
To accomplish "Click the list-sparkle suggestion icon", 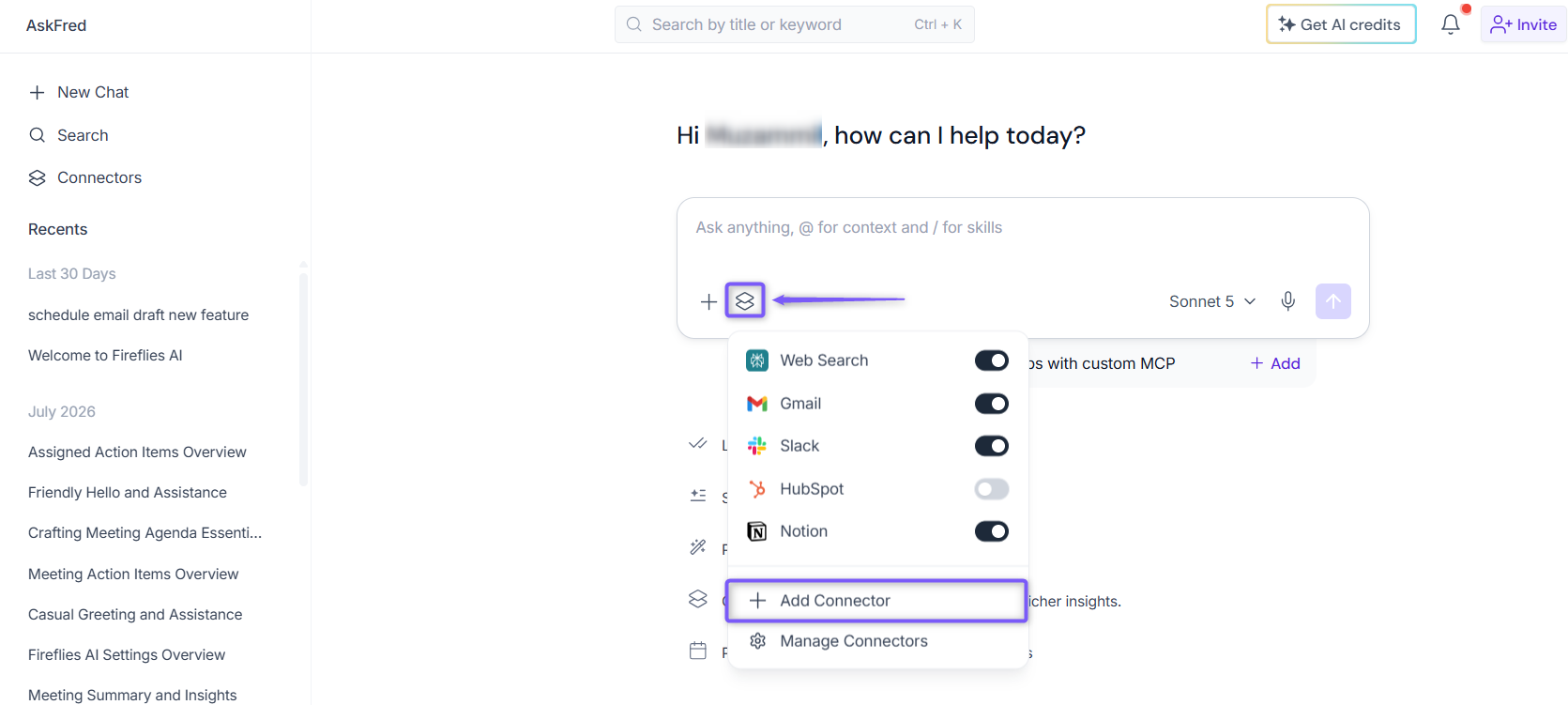I will 697,495.
